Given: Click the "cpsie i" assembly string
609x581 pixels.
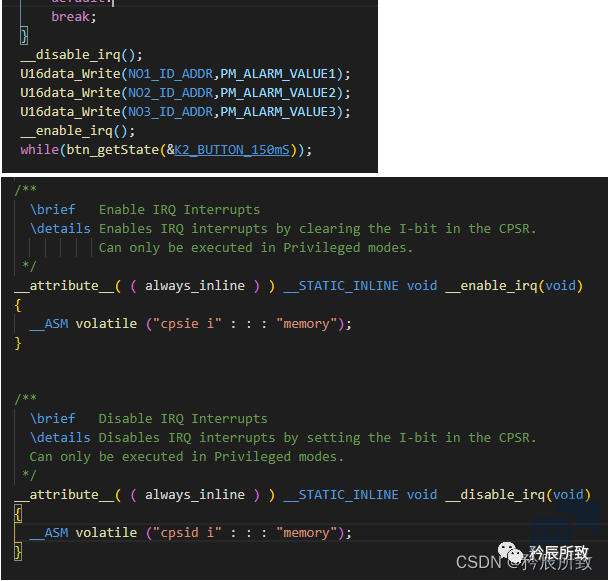Looking at the screenshot, I should pos(187,324).
